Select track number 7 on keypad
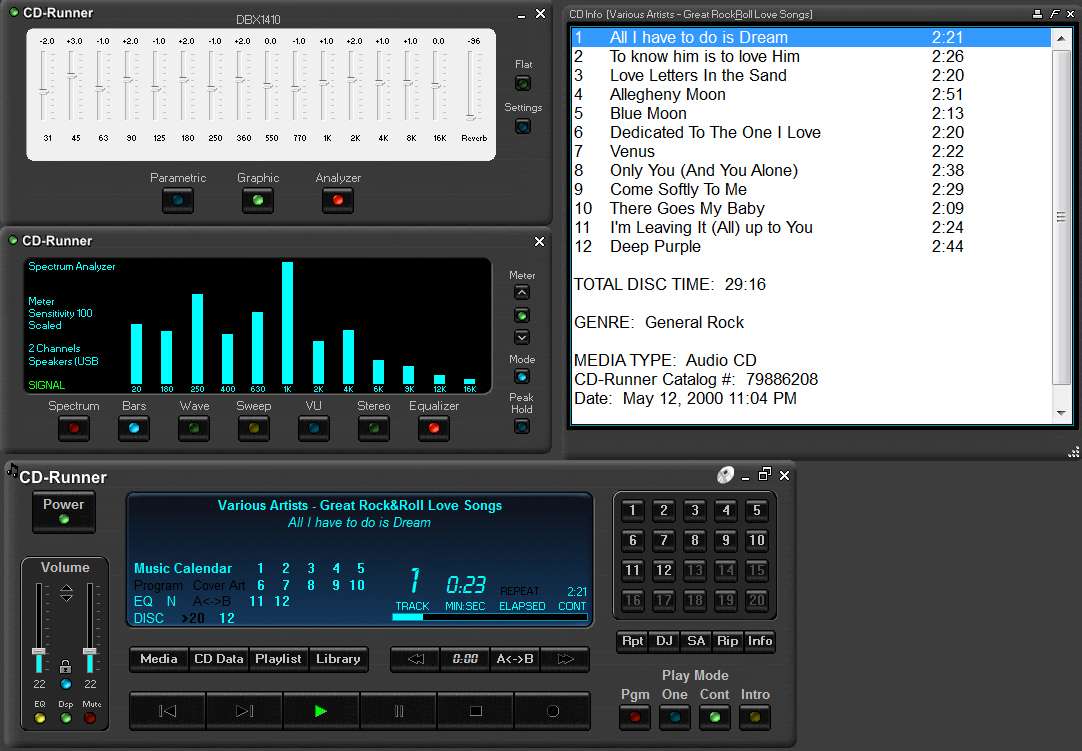 [664, 540]
